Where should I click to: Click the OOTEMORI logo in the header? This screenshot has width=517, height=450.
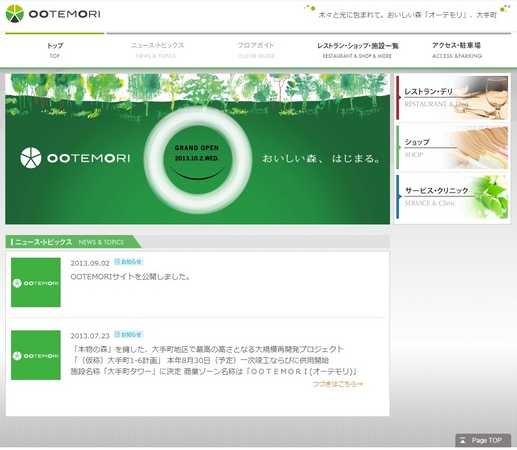coord(53,14)
